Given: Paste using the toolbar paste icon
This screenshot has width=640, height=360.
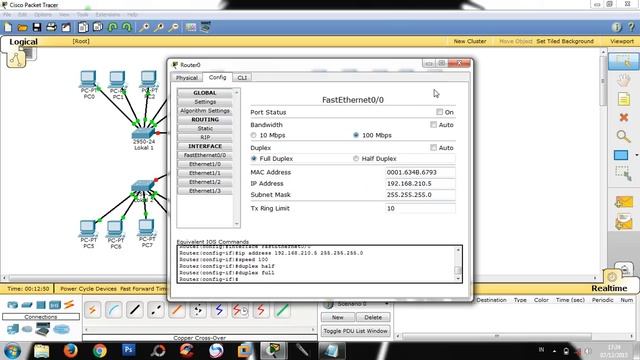Looking at the screenshot, I should click(98, 27).
